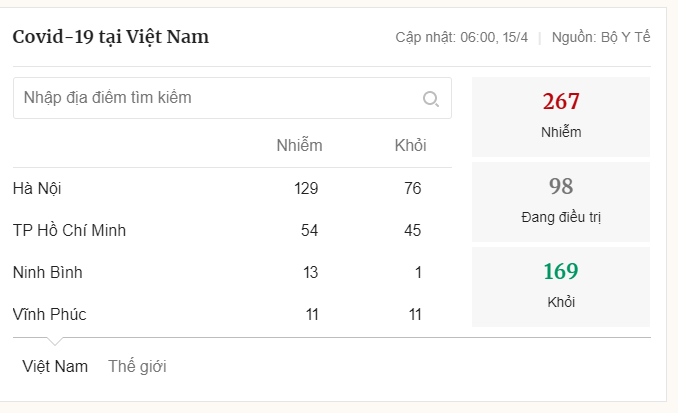678x413 pixels.
Task: Click Hà Nội recovered count 76
Action: point(412,188)
